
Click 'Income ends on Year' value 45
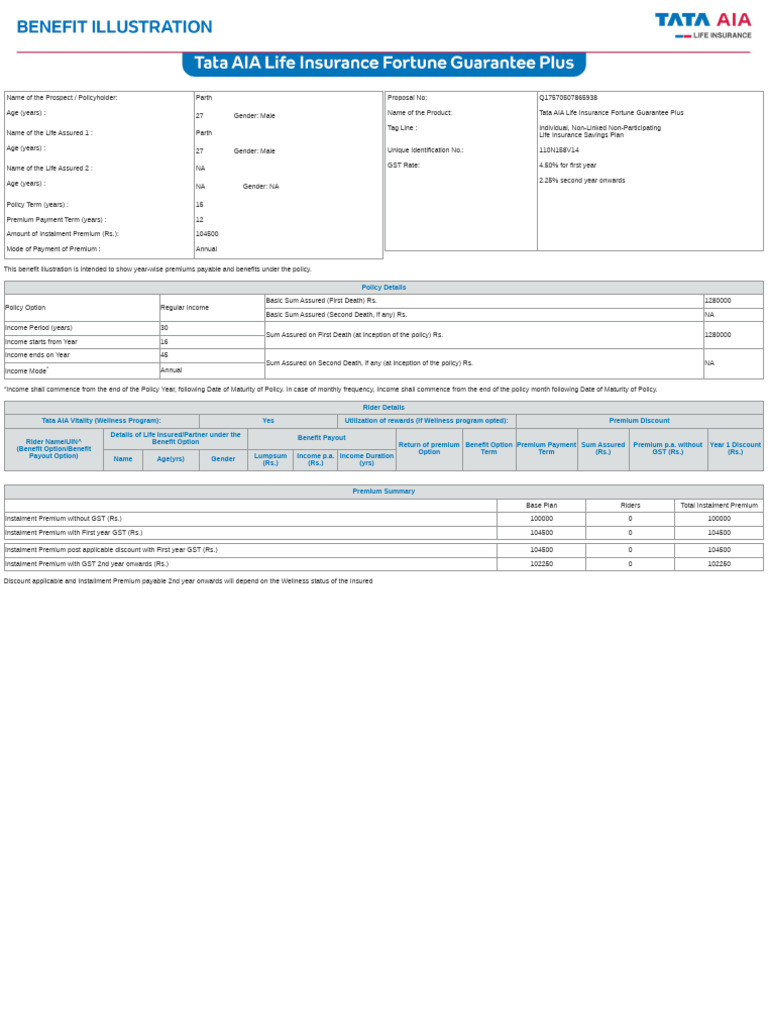165,355
